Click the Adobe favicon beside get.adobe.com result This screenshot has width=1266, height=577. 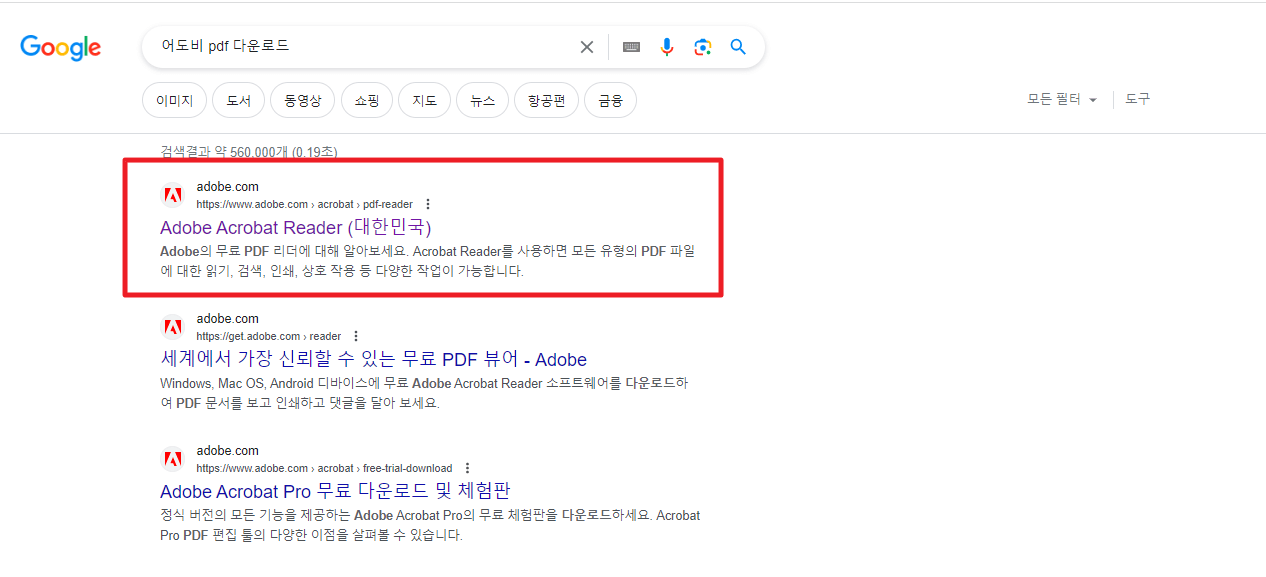(173, 326)
